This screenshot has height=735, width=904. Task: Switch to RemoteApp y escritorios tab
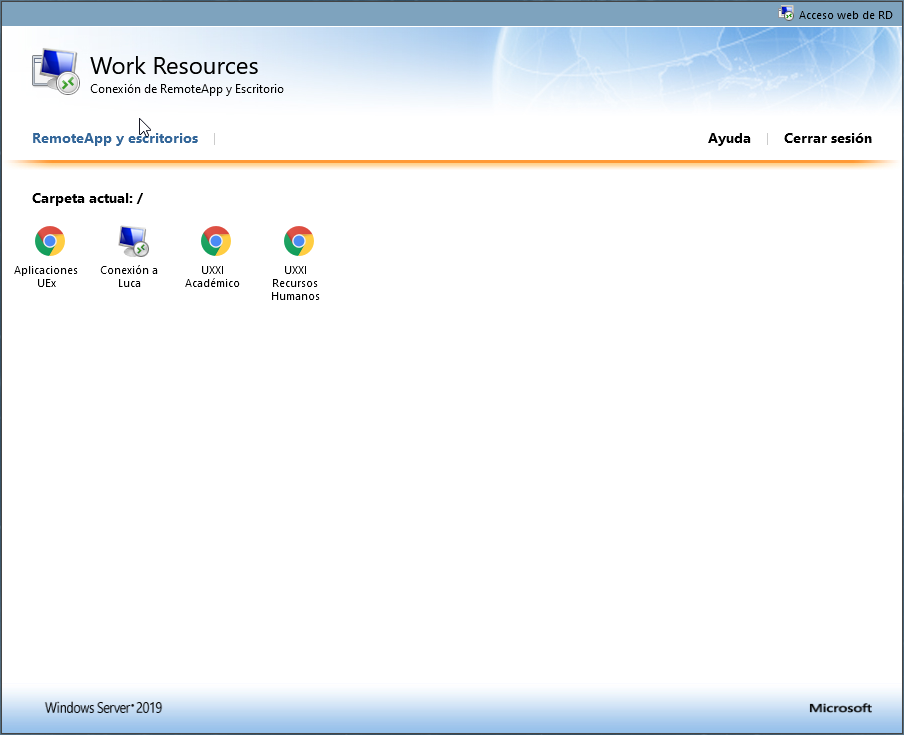[115, 139]
